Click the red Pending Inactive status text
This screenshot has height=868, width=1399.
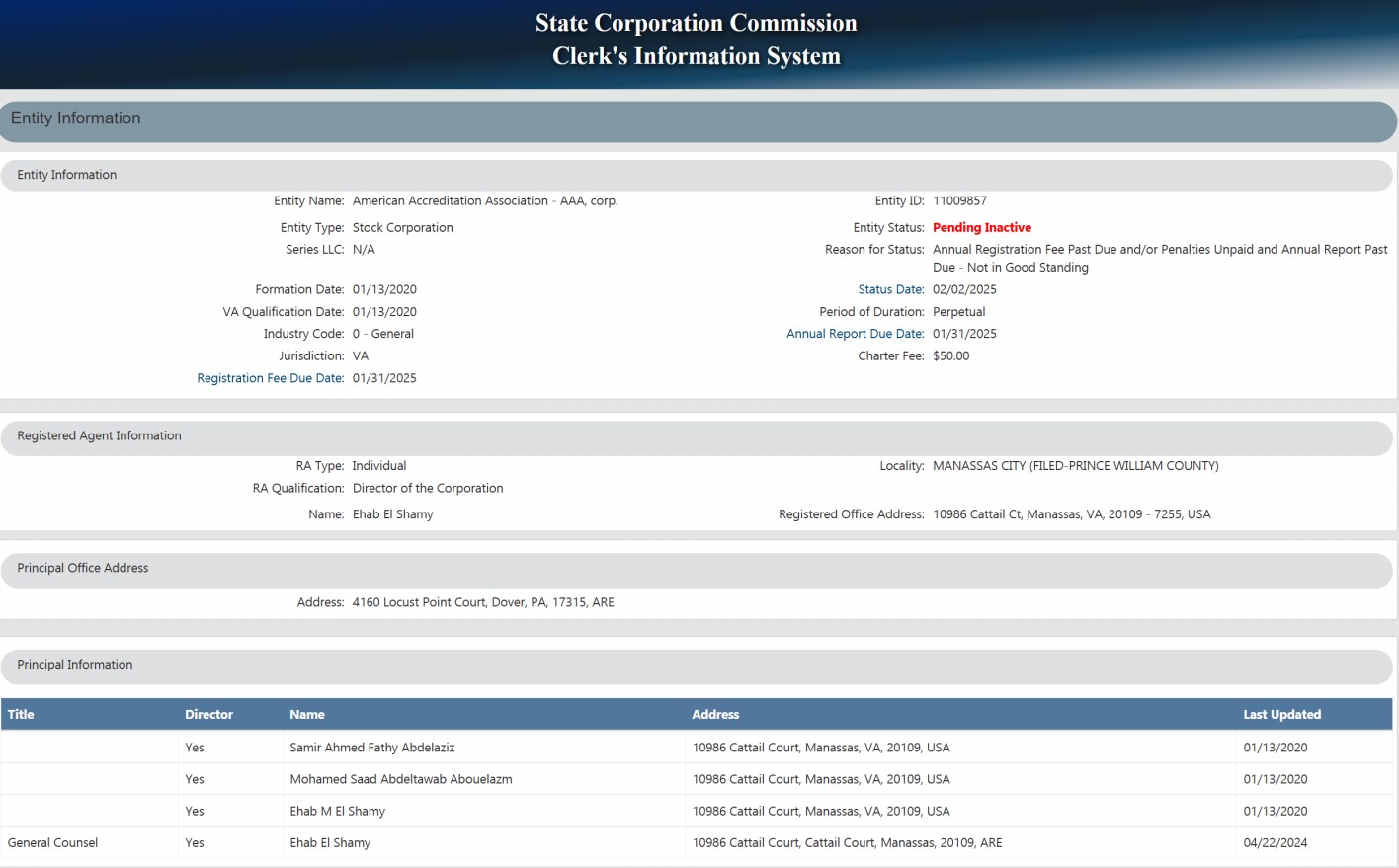(x=981, y=227)
